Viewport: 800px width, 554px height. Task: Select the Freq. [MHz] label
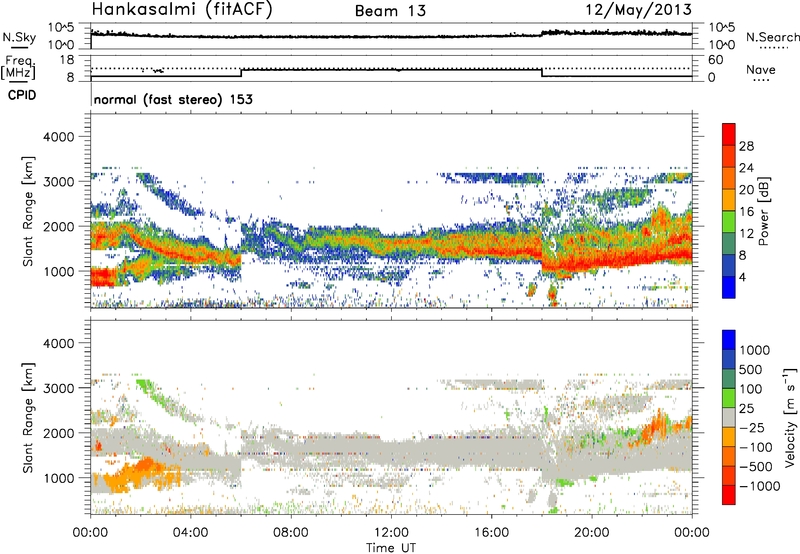click(x=18, y=67)
